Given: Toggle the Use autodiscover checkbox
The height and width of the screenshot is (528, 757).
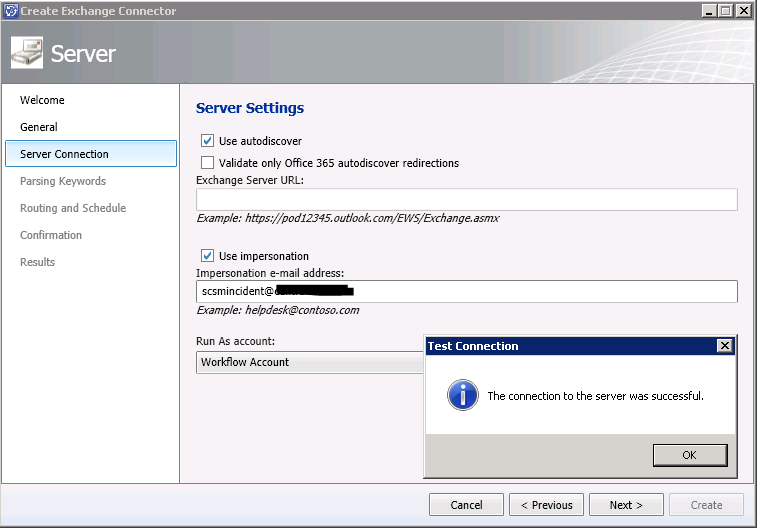Looking at the screenshot, I should [208, 141].
